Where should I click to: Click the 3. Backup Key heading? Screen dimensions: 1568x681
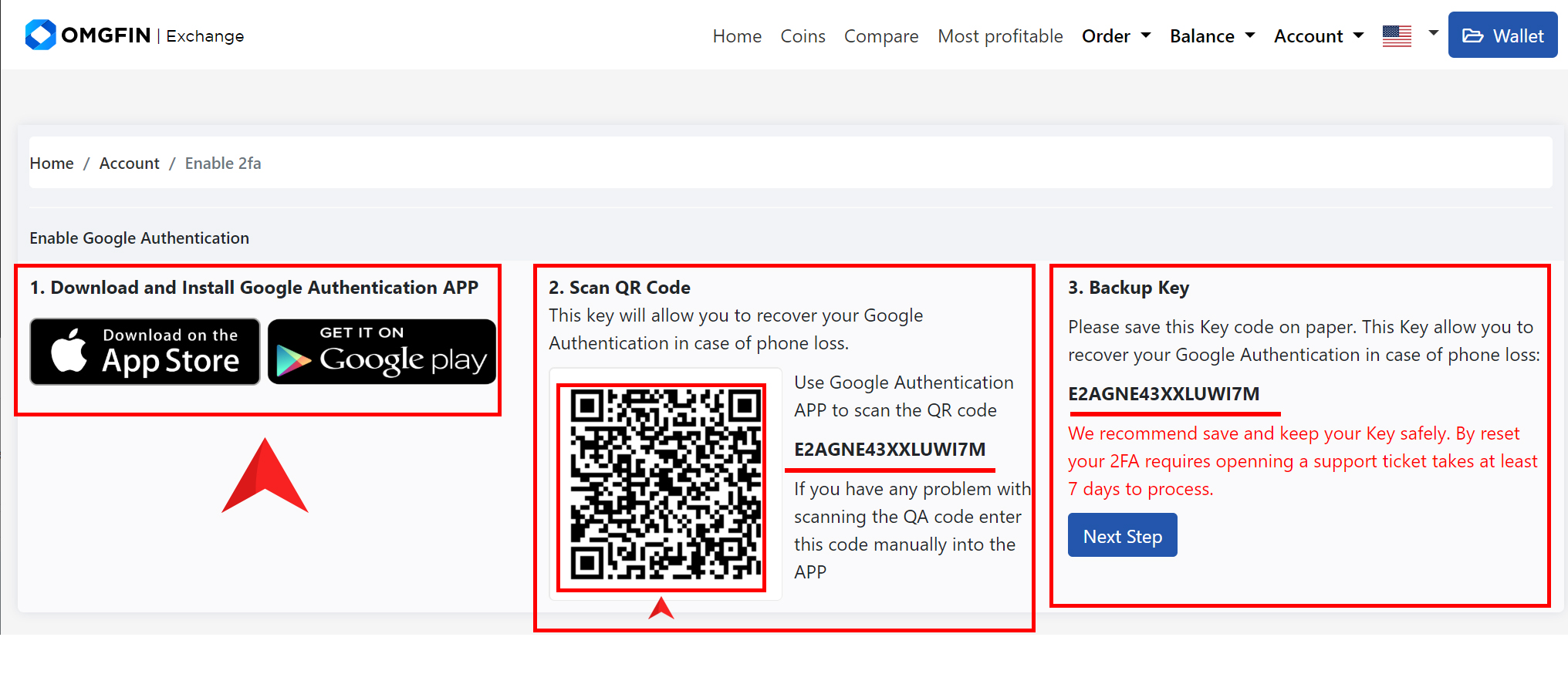(x=1128, y=288)
